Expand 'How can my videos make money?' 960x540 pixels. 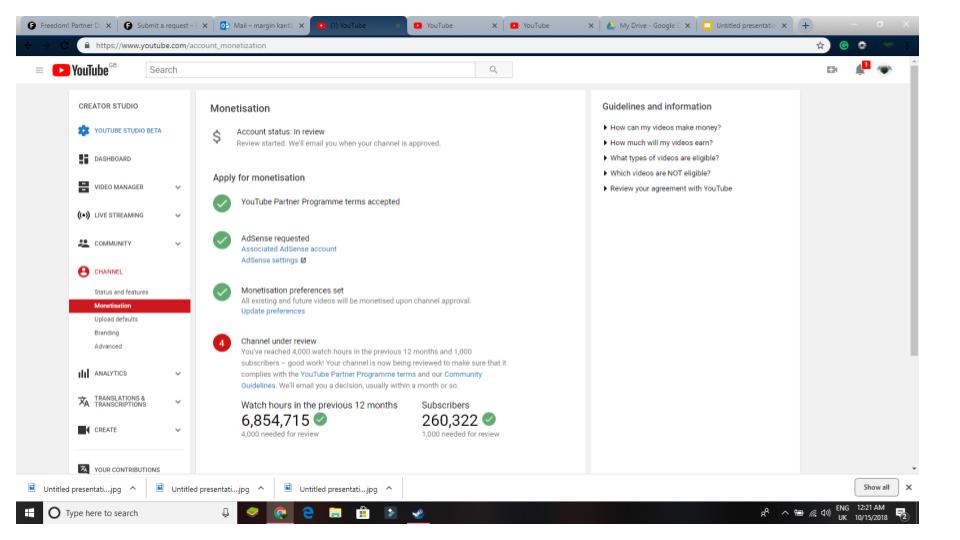tap(665, 127)
